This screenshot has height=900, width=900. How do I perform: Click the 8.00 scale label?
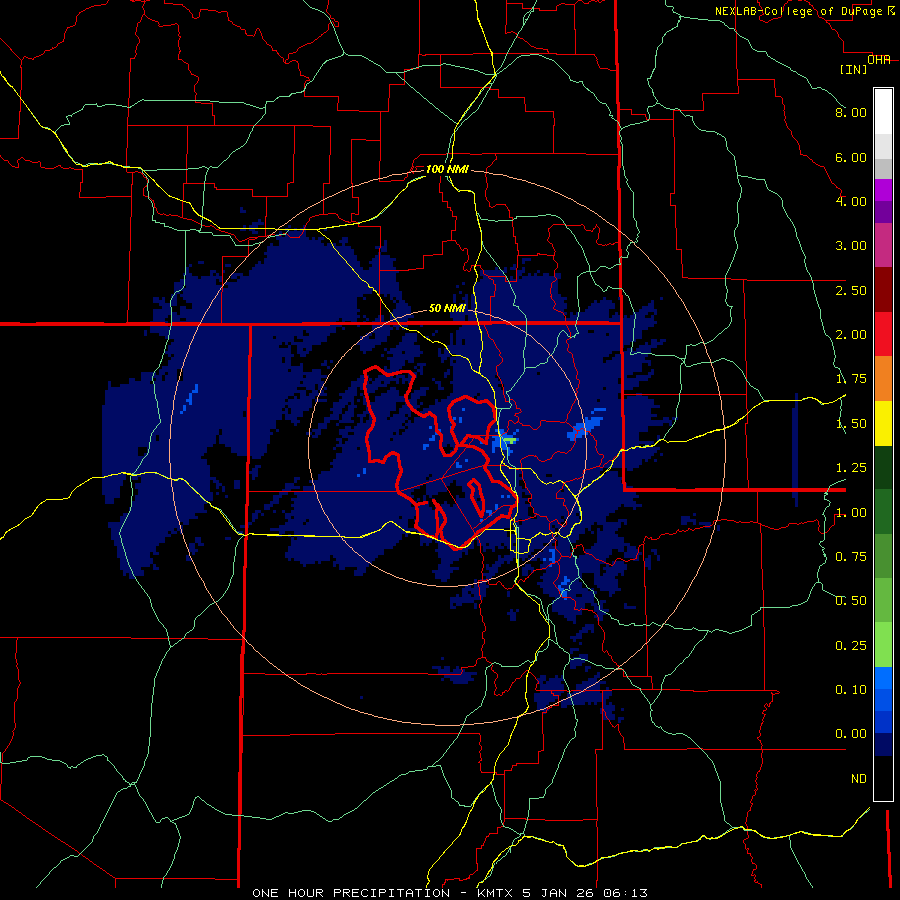click(x=851, y=112)
